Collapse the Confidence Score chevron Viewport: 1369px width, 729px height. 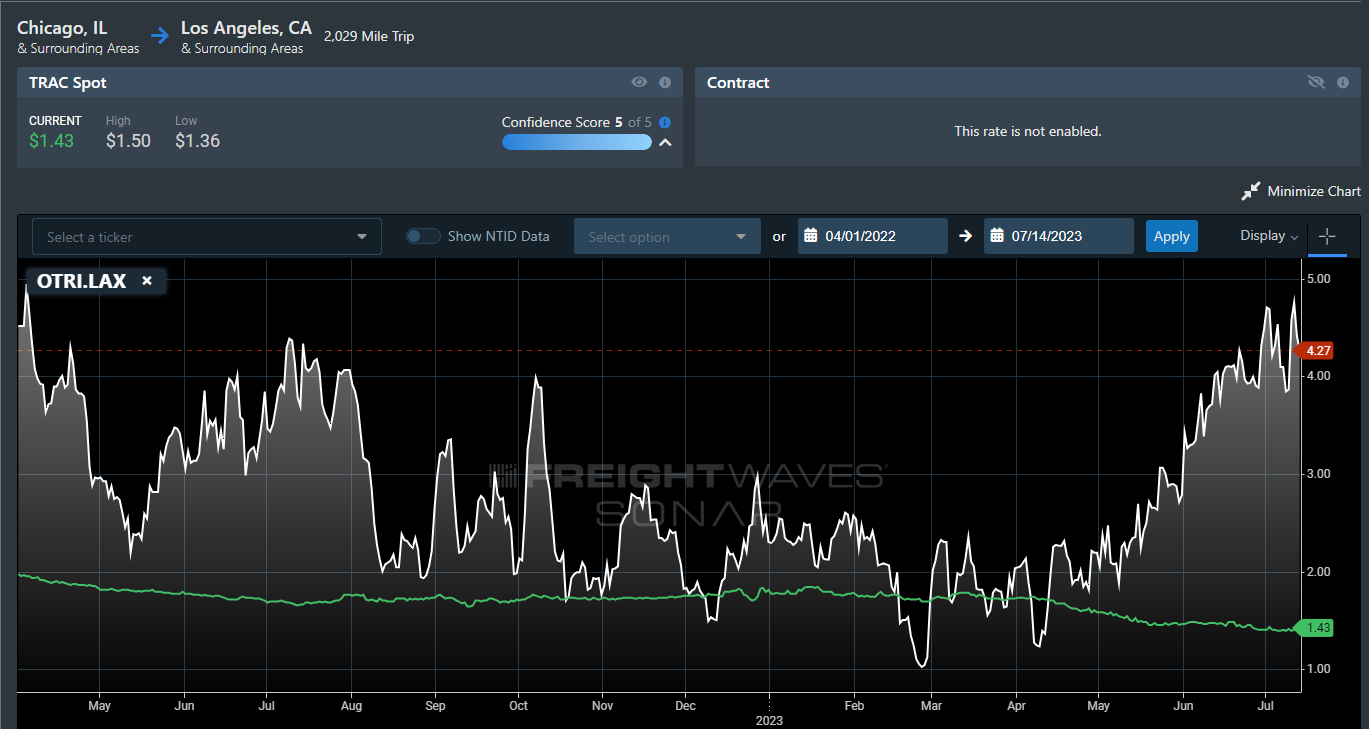tap(665, 143)
